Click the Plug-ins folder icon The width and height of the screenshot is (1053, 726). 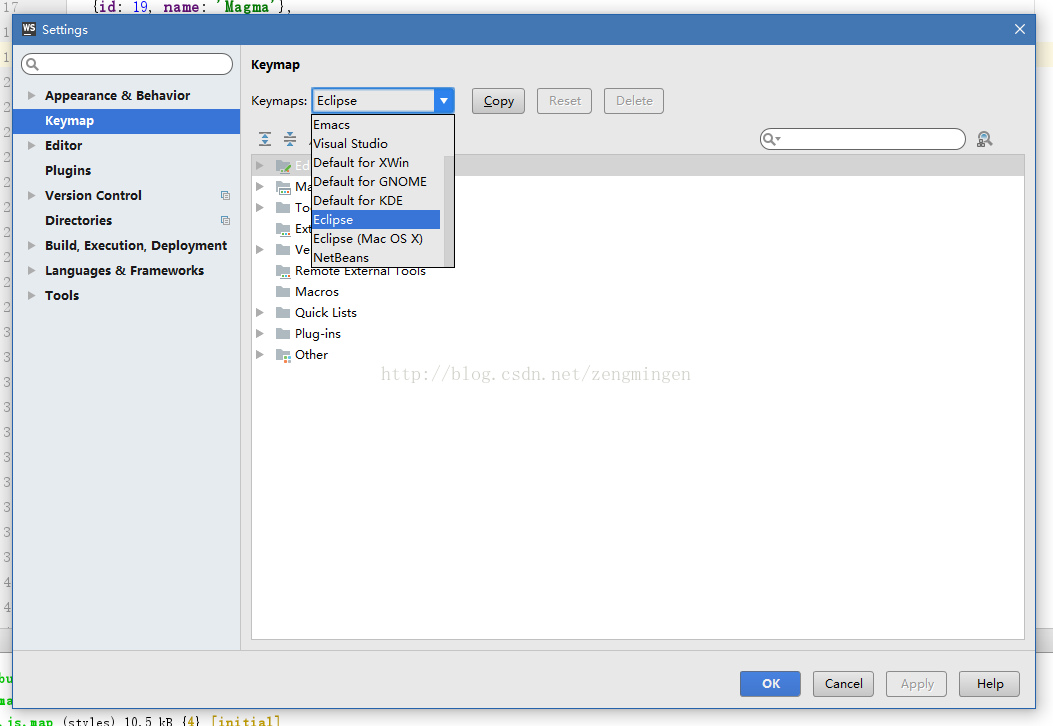pos(283,333)
